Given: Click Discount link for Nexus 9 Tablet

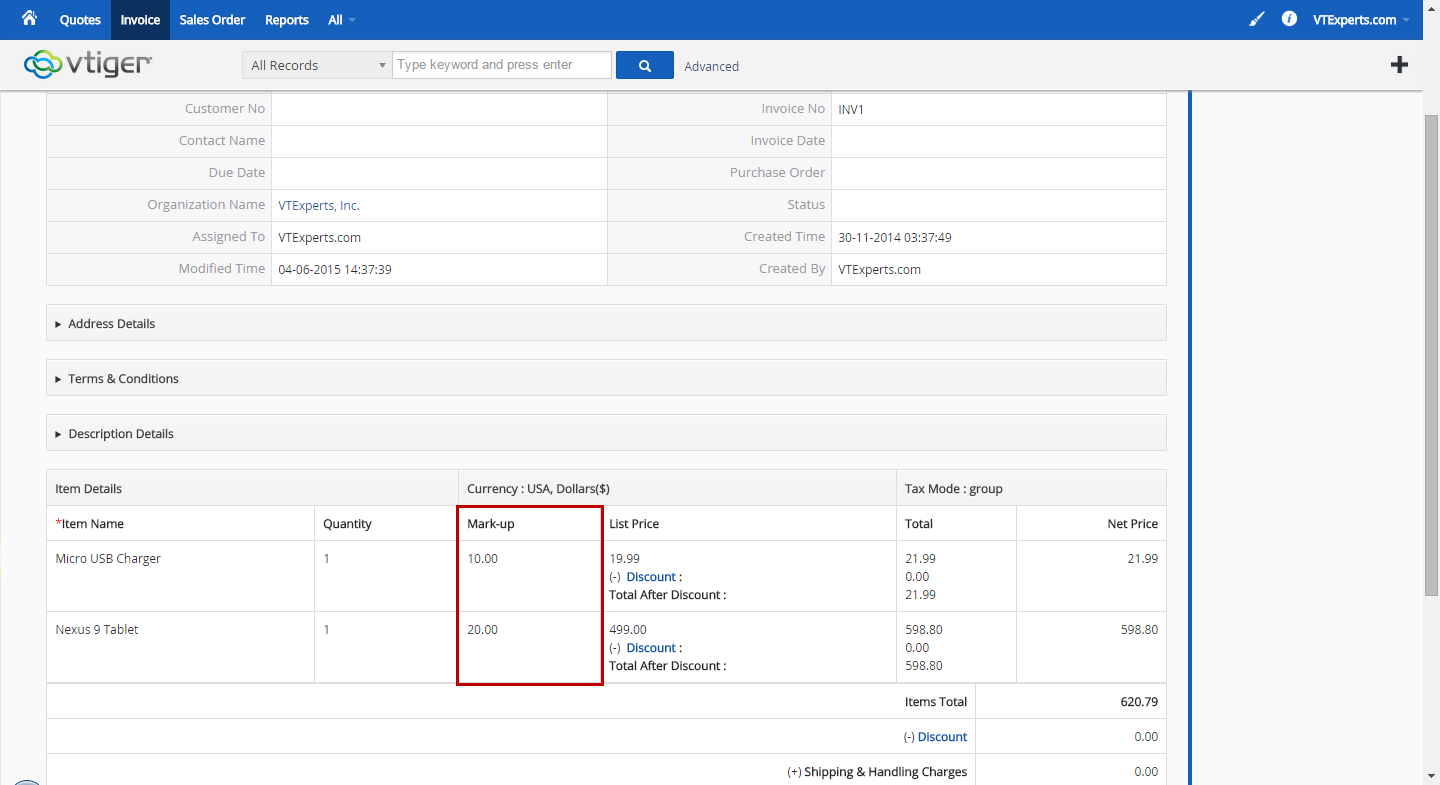Looking at the screenshot, I should [x=652, y=648].
